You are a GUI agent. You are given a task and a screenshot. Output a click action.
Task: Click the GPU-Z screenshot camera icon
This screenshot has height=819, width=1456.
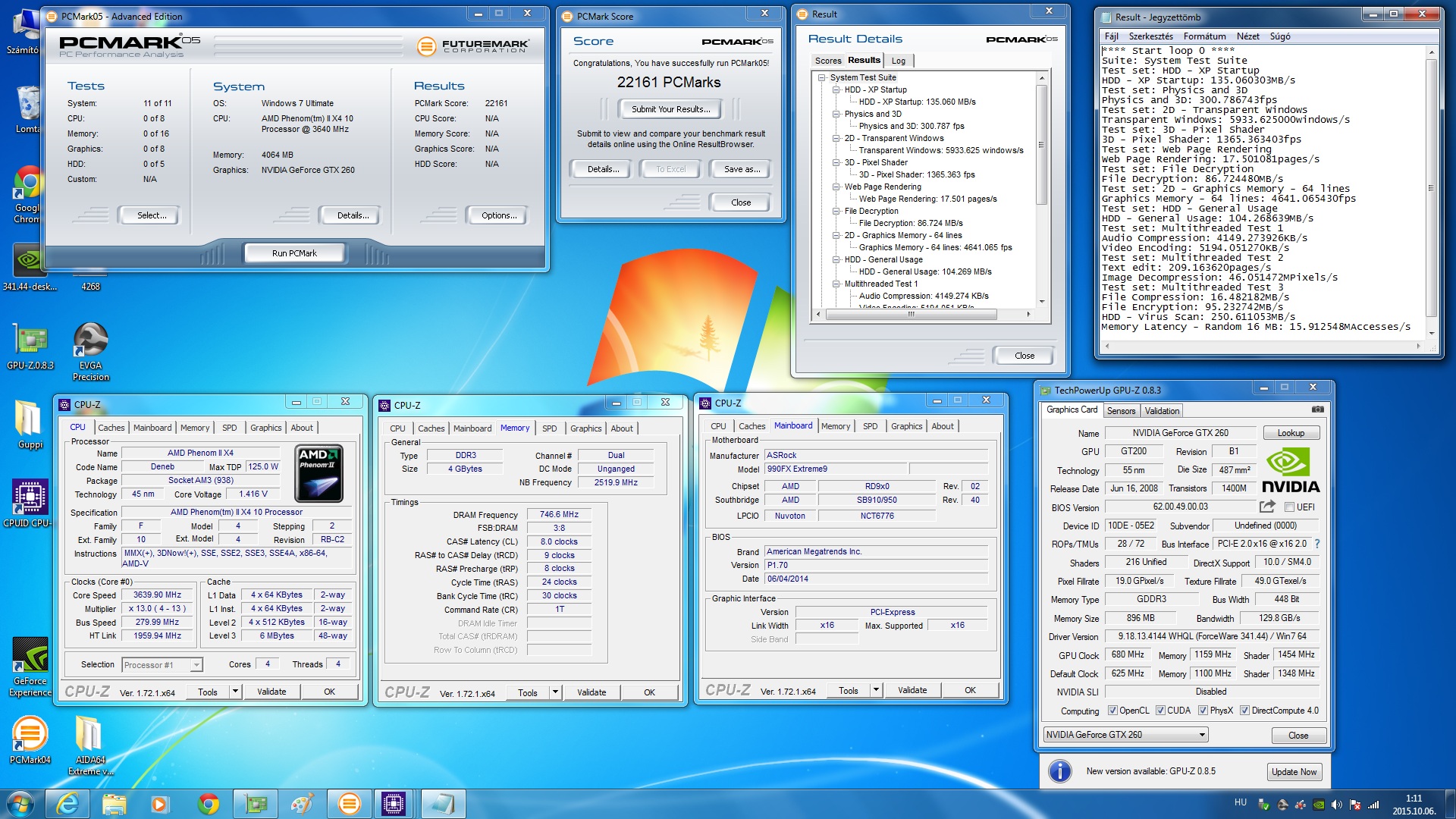[x=1318, y=409]
